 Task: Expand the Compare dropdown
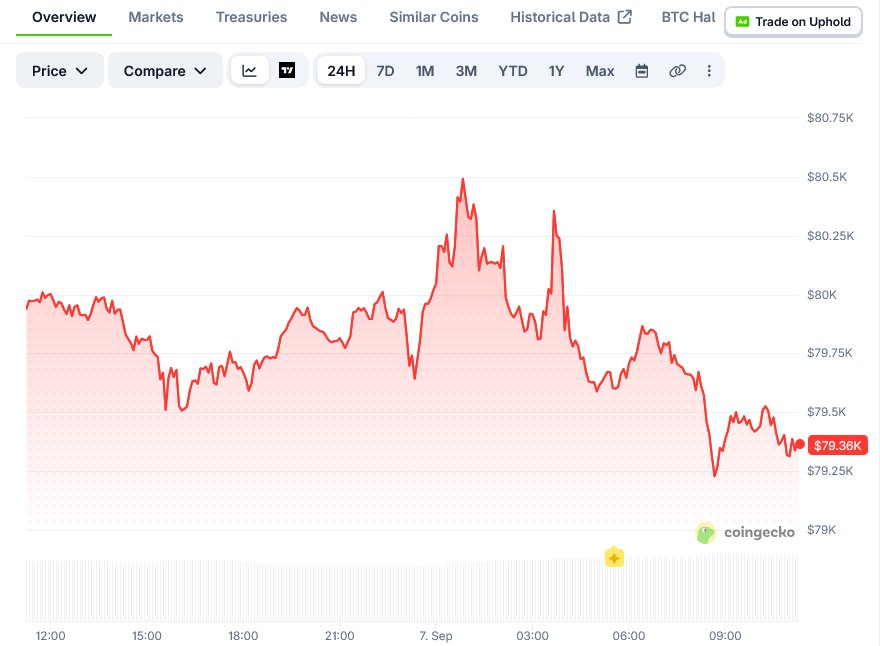tap(165, 71)
